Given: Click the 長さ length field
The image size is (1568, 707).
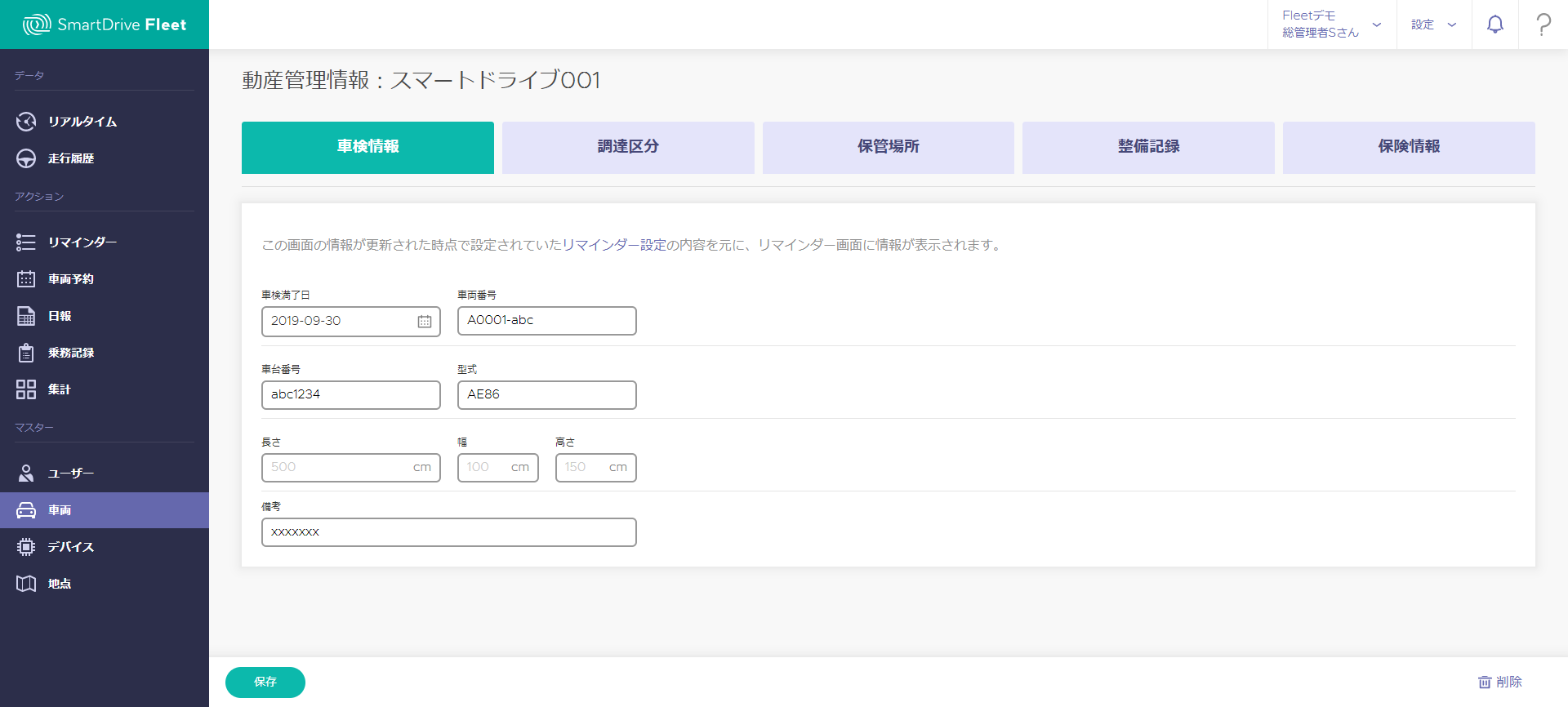Looking at the screenshot, I should [351, 468].
